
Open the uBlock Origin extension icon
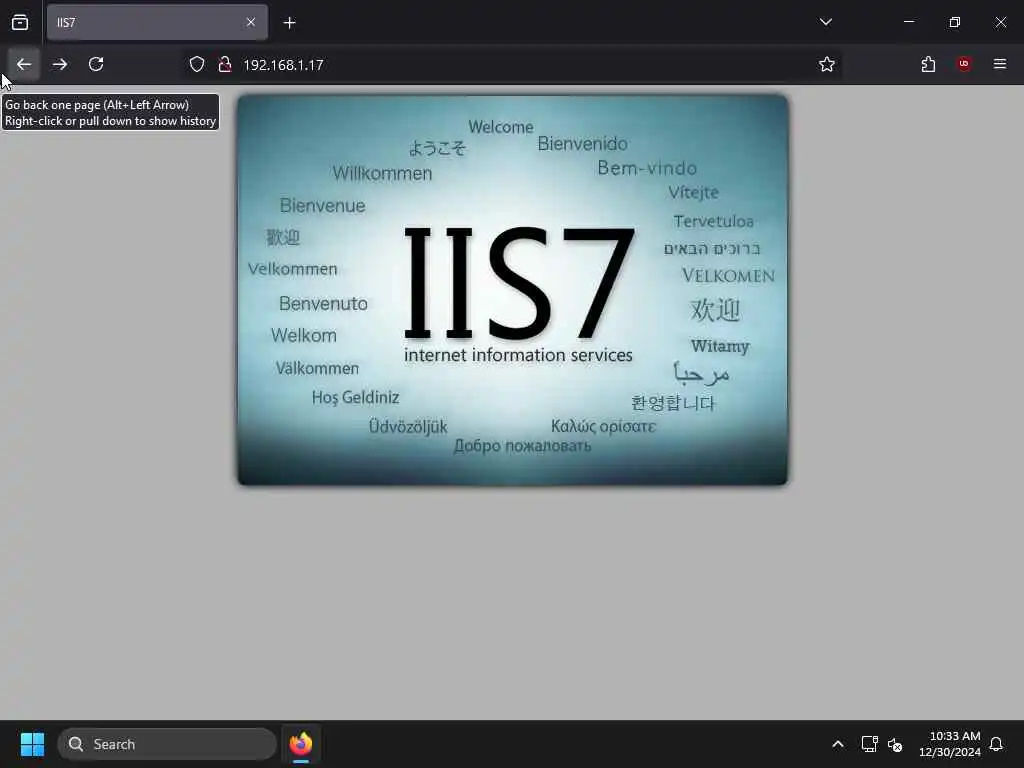[964, 64]
